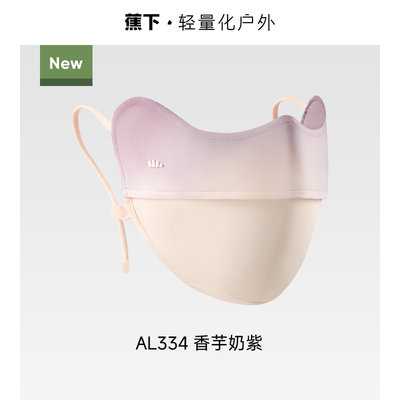The width and height of the screenshot is (400, 400).
Task: Click the dark green stripe under New
Action: click(x=66, y=83)
